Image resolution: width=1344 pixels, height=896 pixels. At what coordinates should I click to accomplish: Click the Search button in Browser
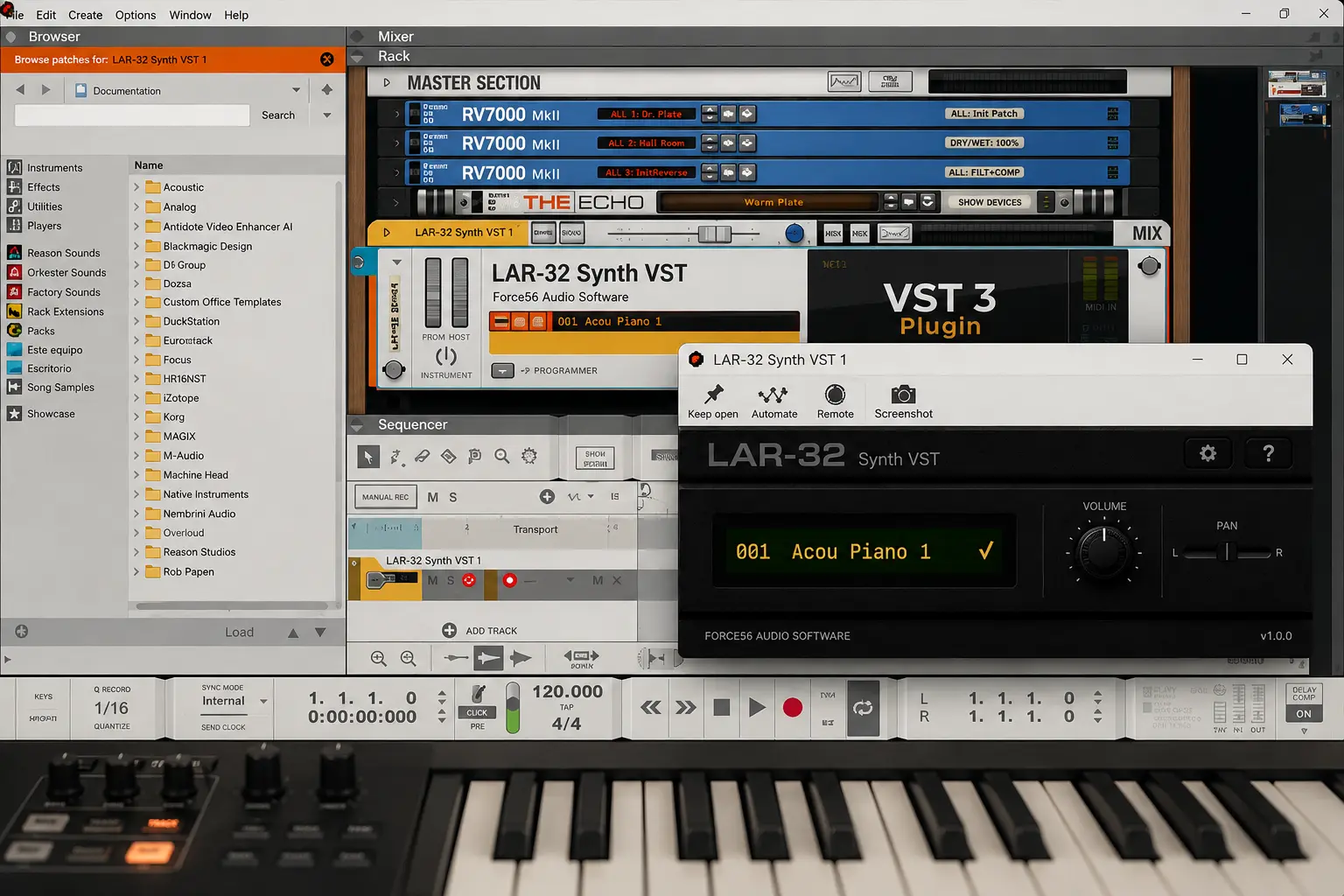coord(278,115)
